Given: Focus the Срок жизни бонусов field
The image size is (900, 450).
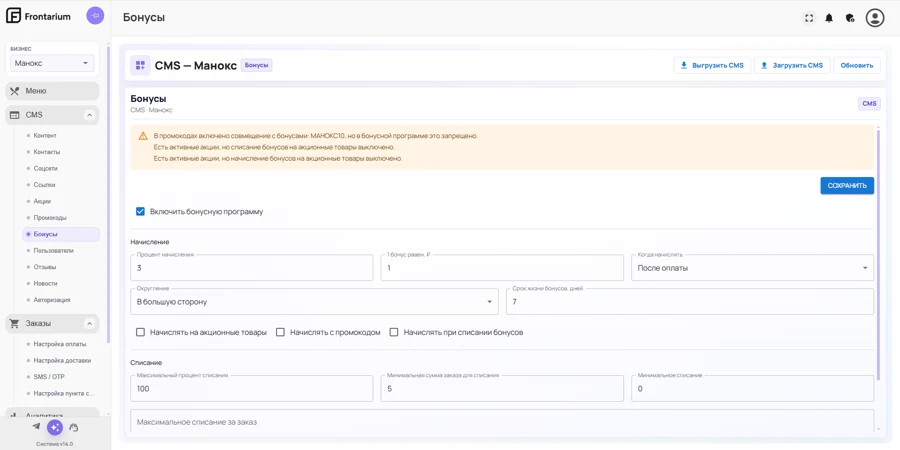Looking at the screenshot, I should pyautogui.click(x=690, y=301).
